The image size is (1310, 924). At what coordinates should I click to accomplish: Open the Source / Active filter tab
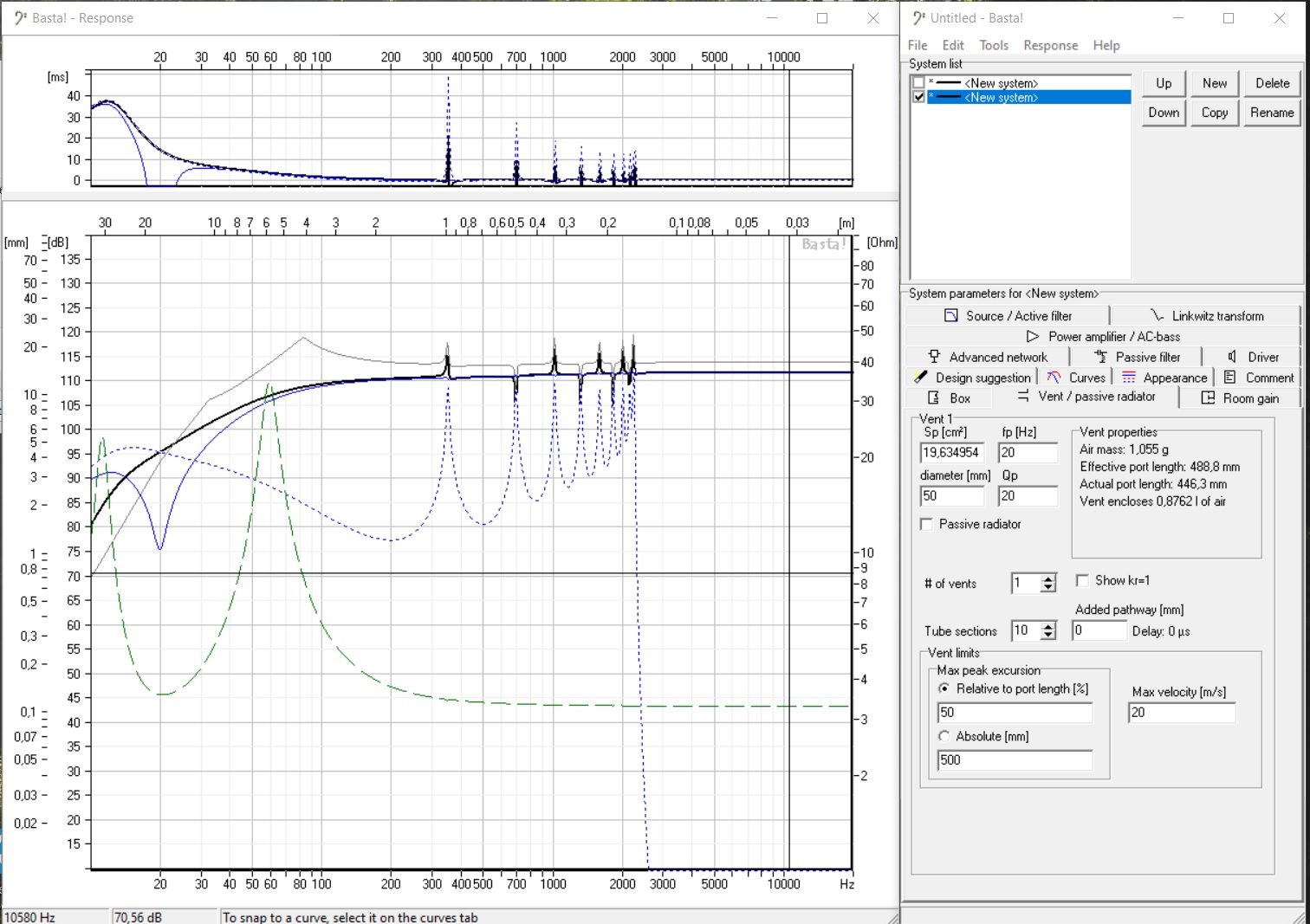pyautogui.click(x=1008, y=316)
